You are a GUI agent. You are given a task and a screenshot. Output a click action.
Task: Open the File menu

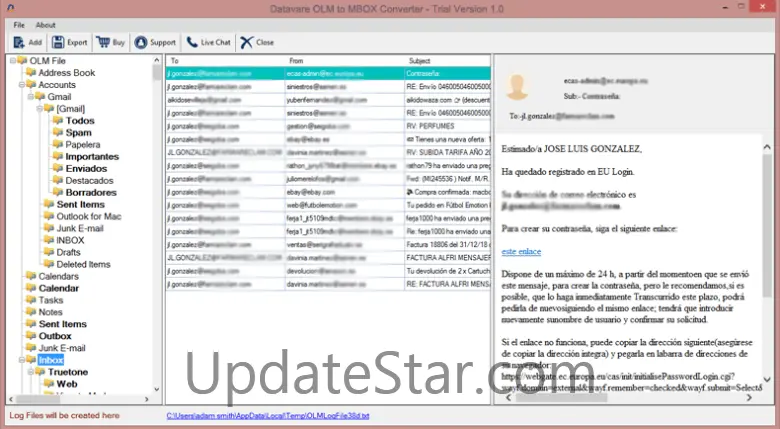point(19,25)
